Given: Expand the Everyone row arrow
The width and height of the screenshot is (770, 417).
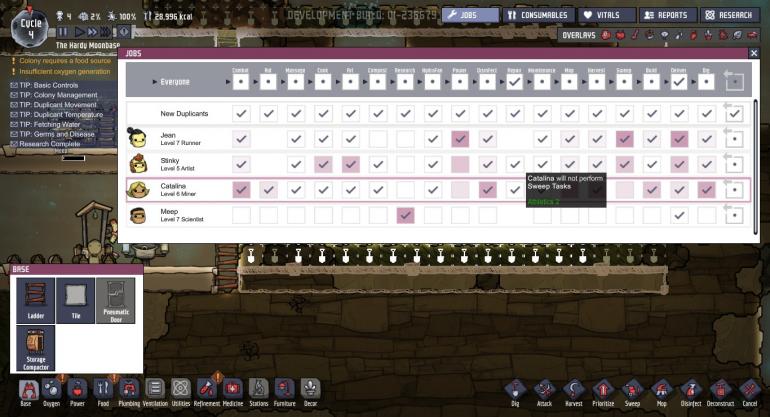Looking at the screenshot, I should tap(155, 82).
